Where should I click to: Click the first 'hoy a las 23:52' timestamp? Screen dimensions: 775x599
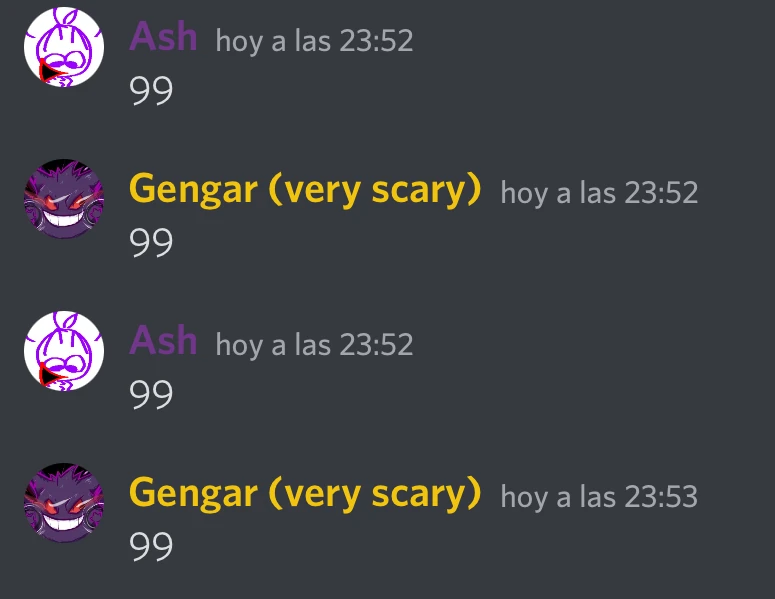coord(314,41)
